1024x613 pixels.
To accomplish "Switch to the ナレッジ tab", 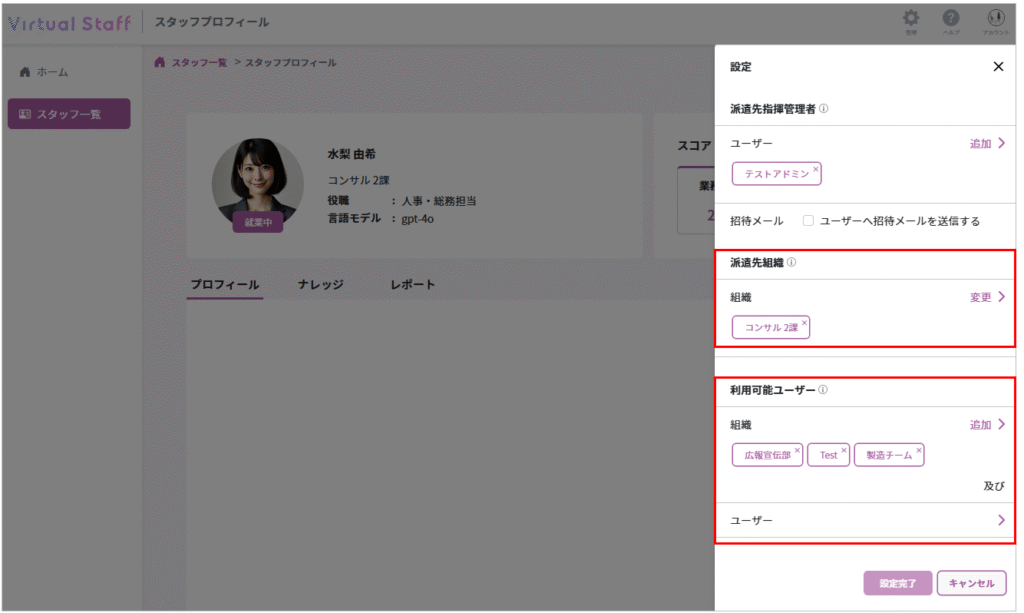I will (320, 285).
